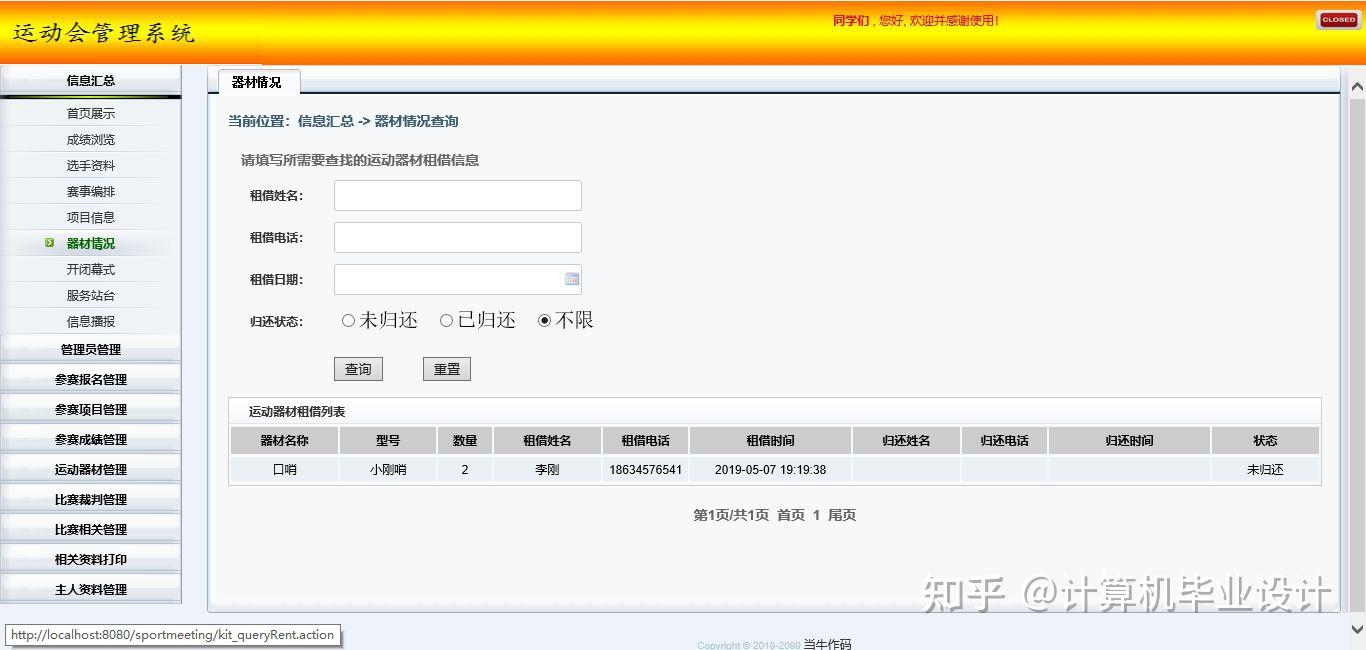Expand the 比赛裁判管理 section
The height and width of the screenshot is (650, 1366).
[x=90, y=499]
